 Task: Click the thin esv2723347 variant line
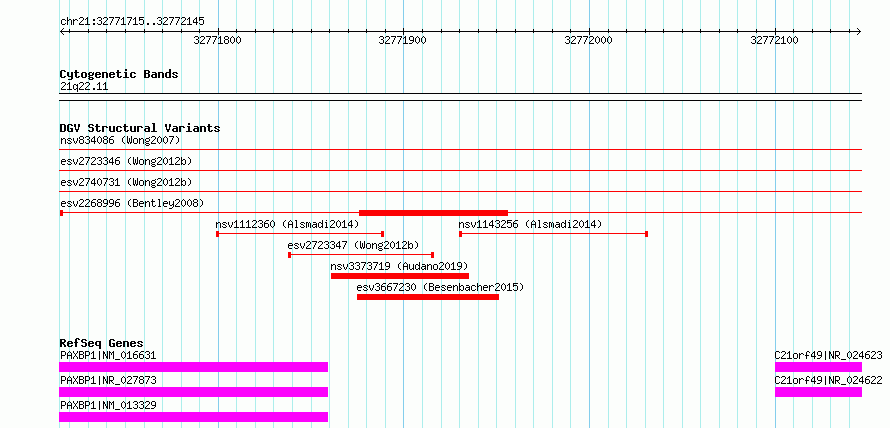(x=361, y=255)
